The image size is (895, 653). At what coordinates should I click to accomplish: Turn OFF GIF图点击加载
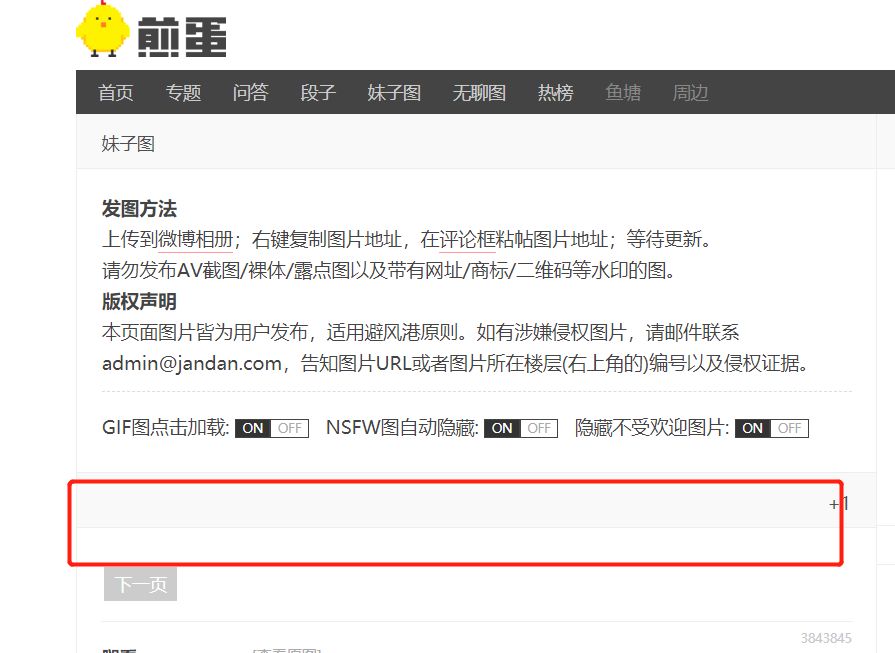(290, 428)
